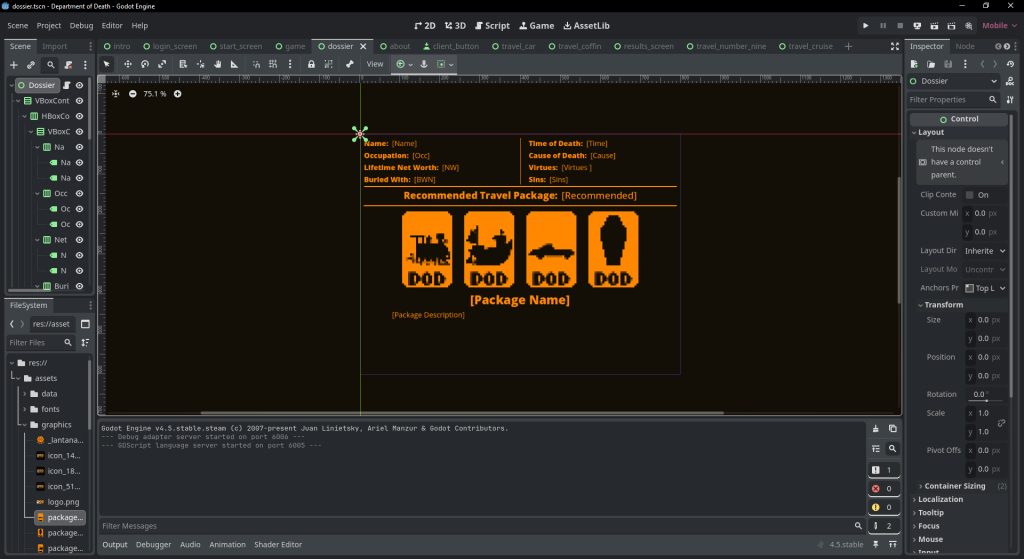Image resolution: width=1024 pixels, height=559 pixels.
Task: Activate the Pan mode hand tool
Action: (x=217, y=64)
